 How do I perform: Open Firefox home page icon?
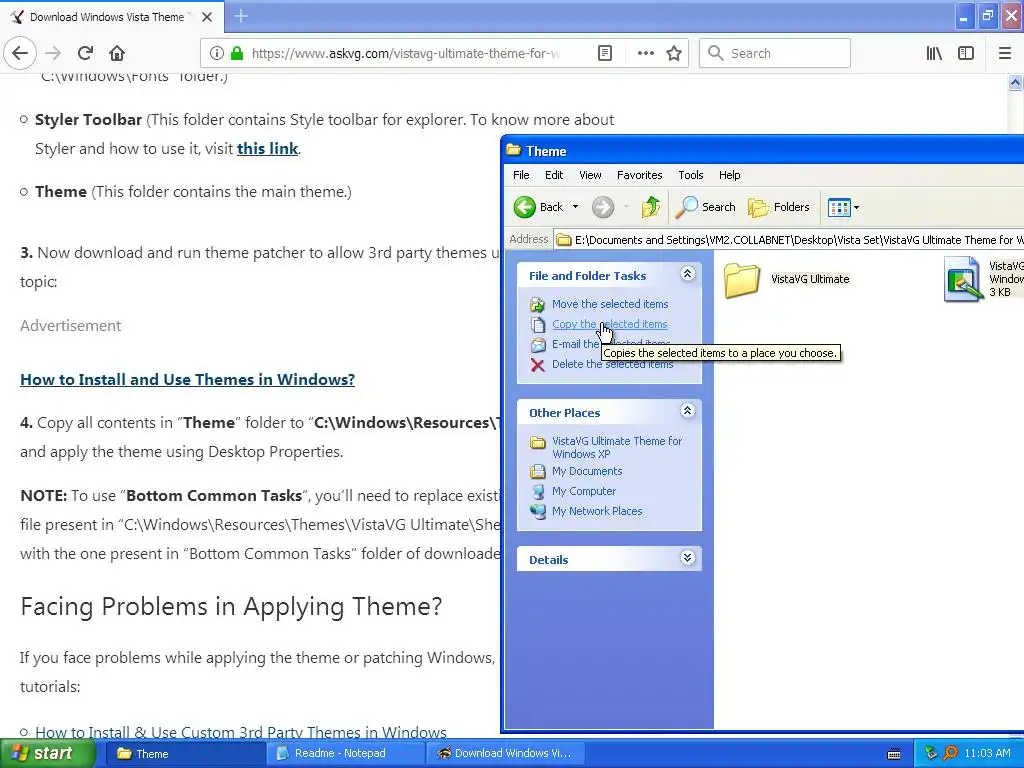click(117, 54)
